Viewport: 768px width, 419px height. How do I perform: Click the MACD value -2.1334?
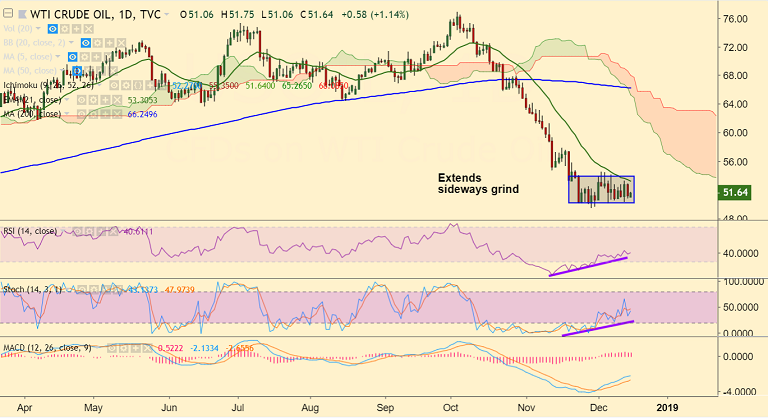click(x=203, y=348)
